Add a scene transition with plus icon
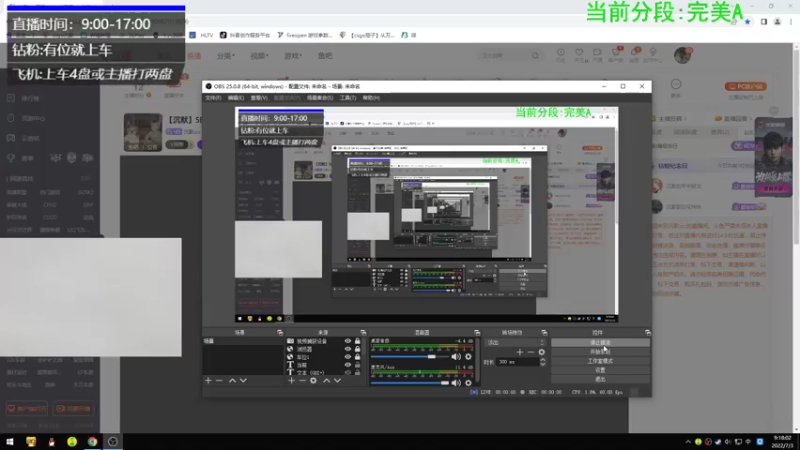 click(519, 352)
